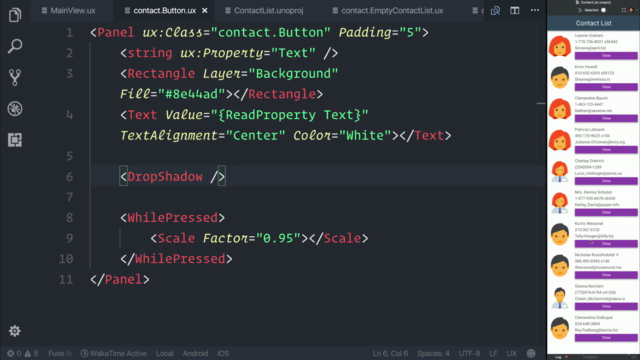Click the Android build target in status bar
The height and width of the screenshot is (360, 640).
coord(195,353)
